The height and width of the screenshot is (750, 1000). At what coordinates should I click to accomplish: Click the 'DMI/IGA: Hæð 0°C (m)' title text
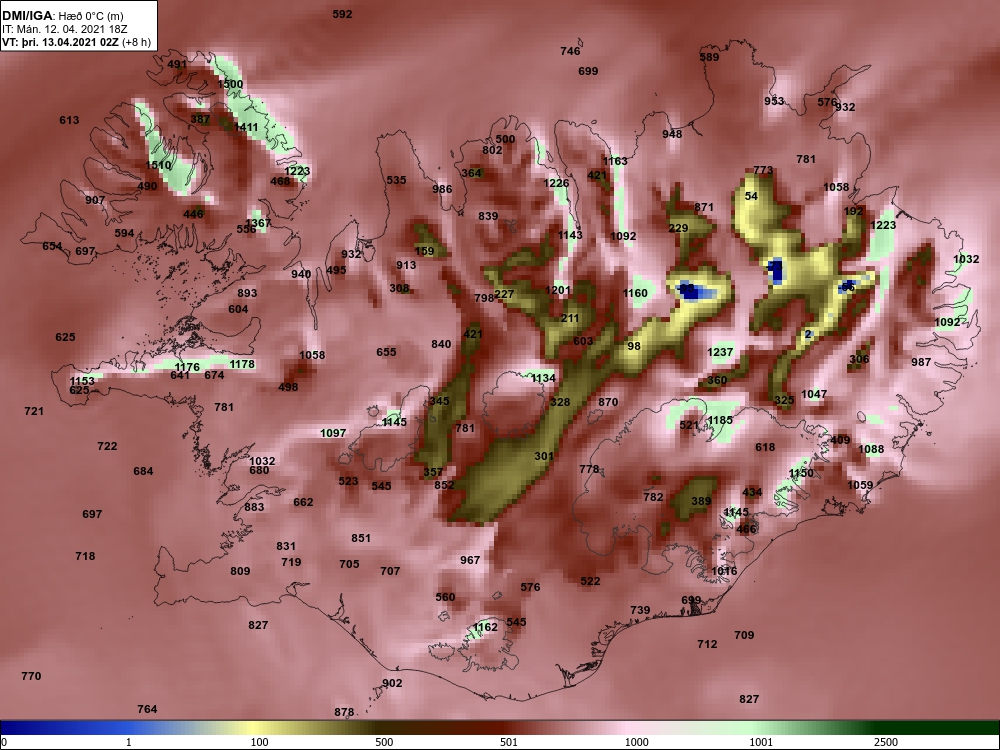(x=62, y=16)
